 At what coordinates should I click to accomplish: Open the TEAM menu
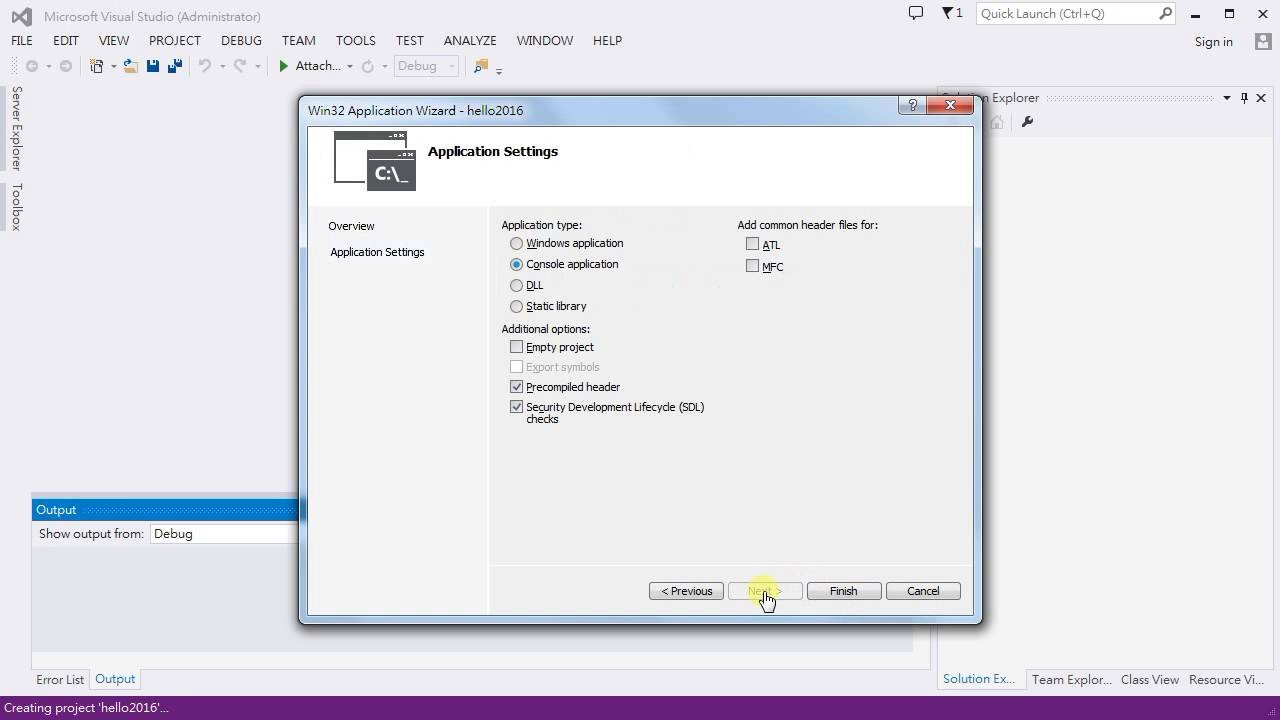pos(299,40)
